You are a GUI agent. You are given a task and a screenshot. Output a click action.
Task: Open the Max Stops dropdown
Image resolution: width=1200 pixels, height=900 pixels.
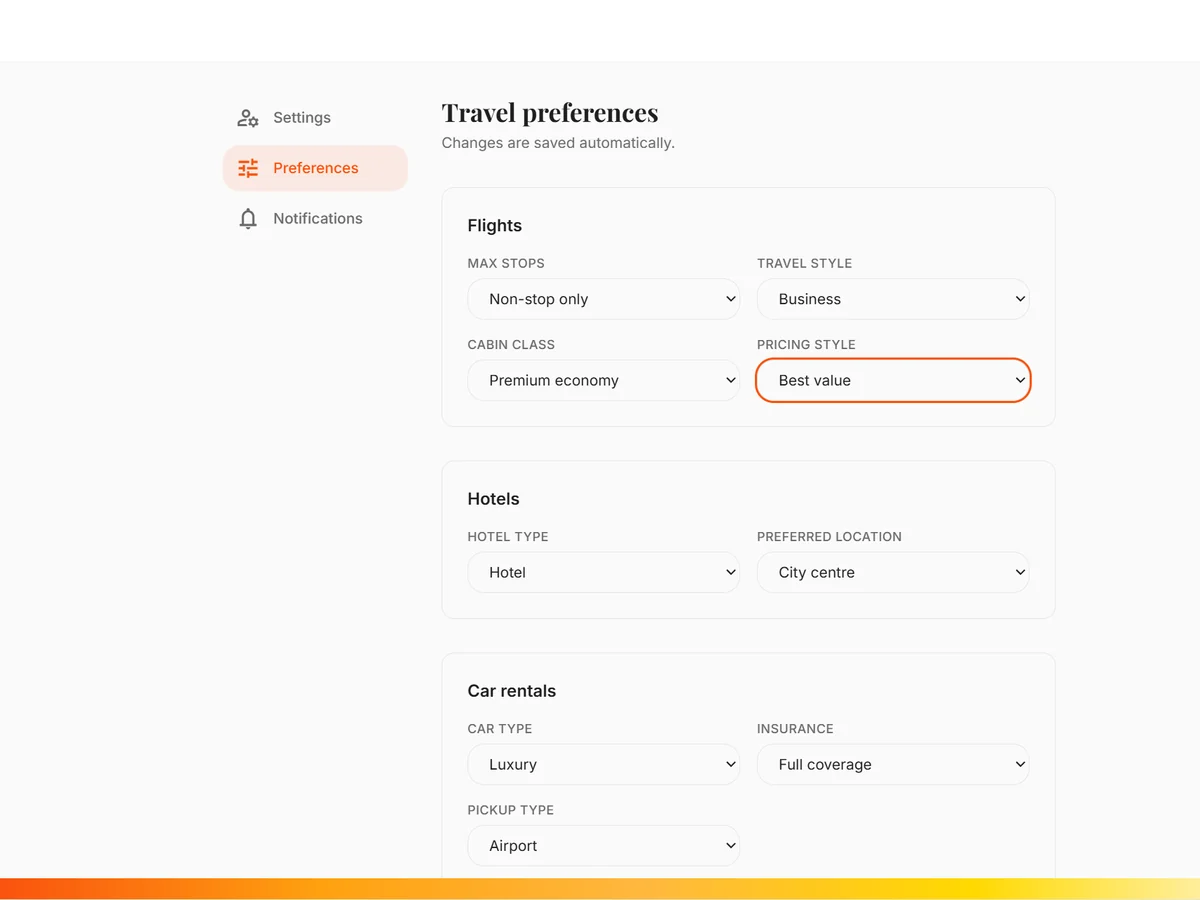pyautogui.click(x=604, y=299)
